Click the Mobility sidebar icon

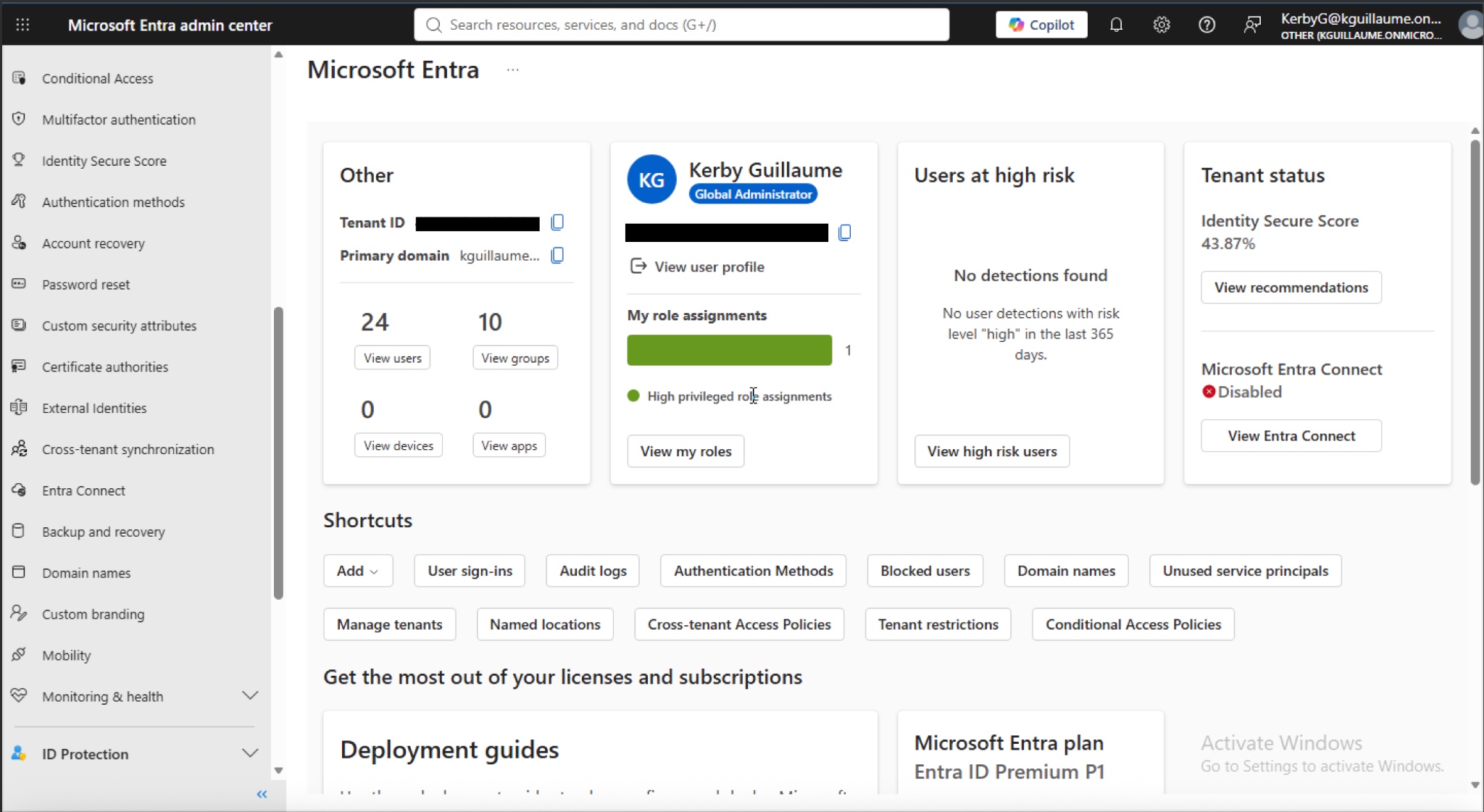click(19, 655)
